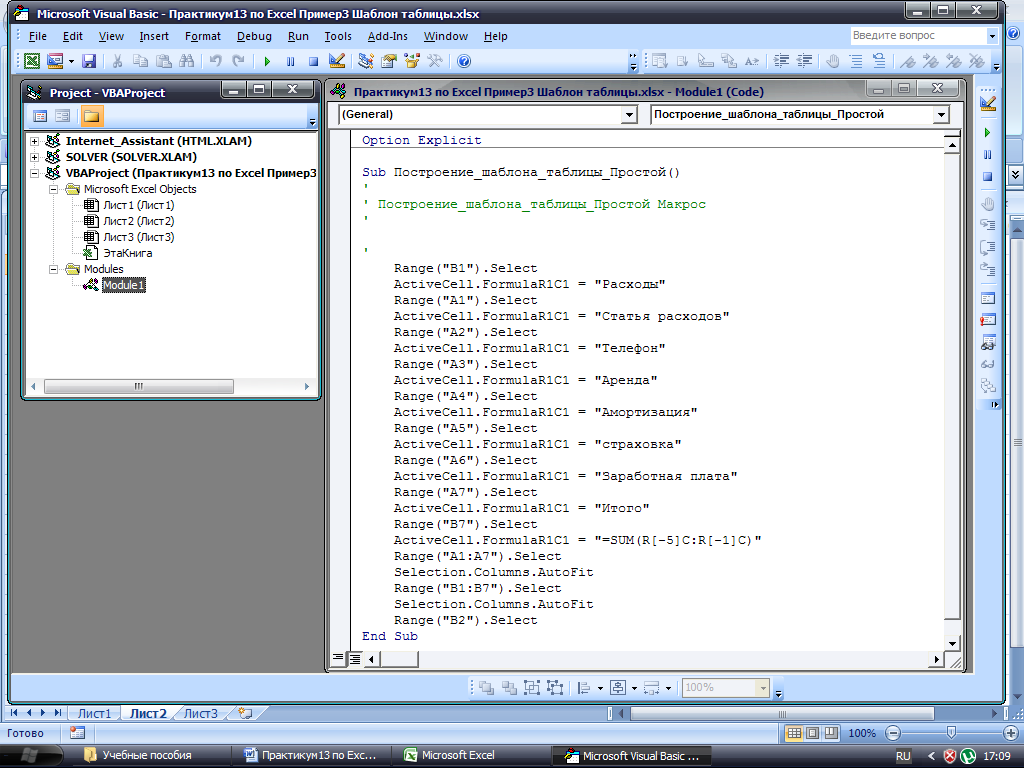1024x768 pixels.
Task: Open the Debug menu
Action: pos(254,37)
